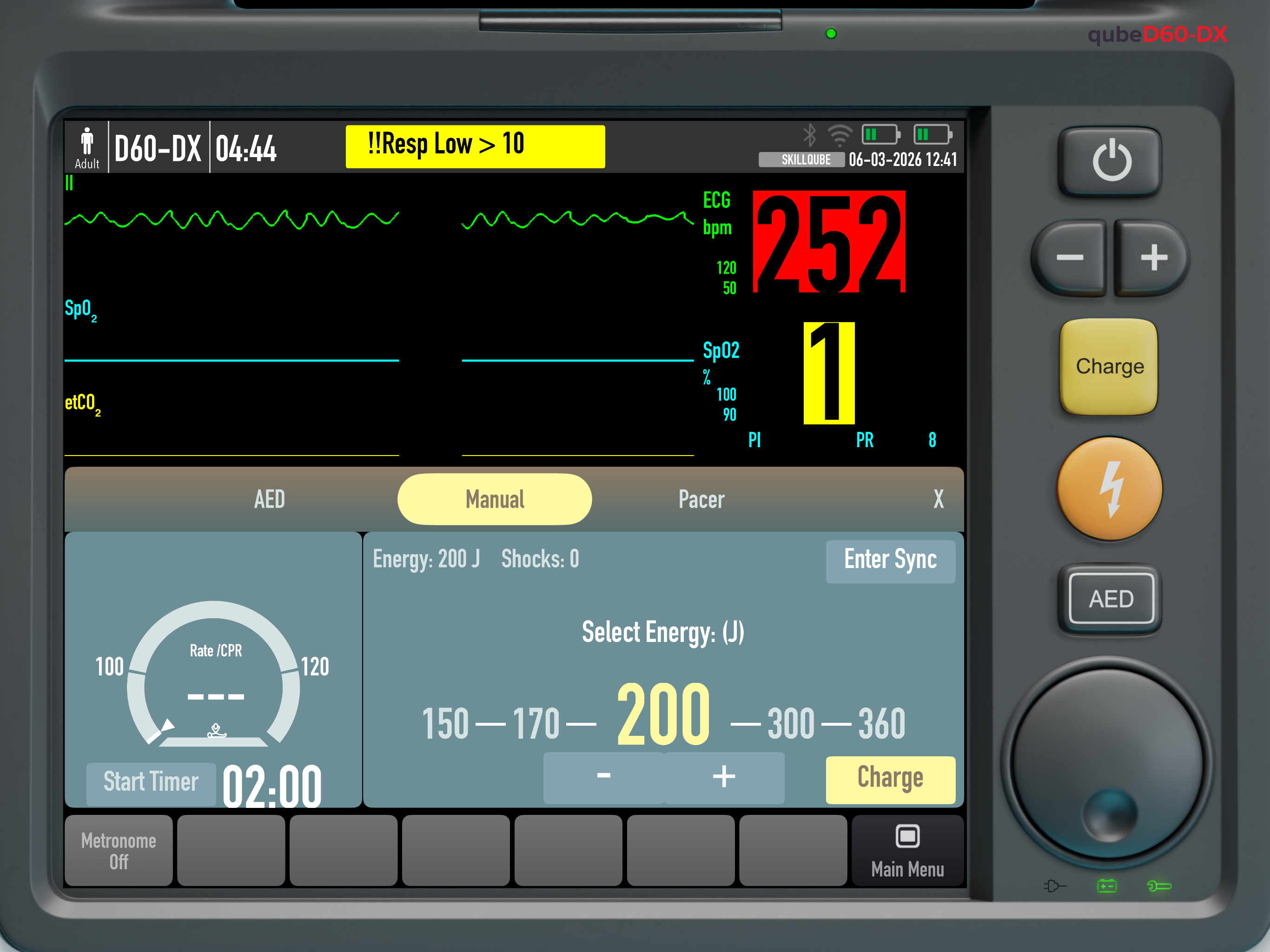
Task: Click the ECG lead II label
Action: coord(69,183)
